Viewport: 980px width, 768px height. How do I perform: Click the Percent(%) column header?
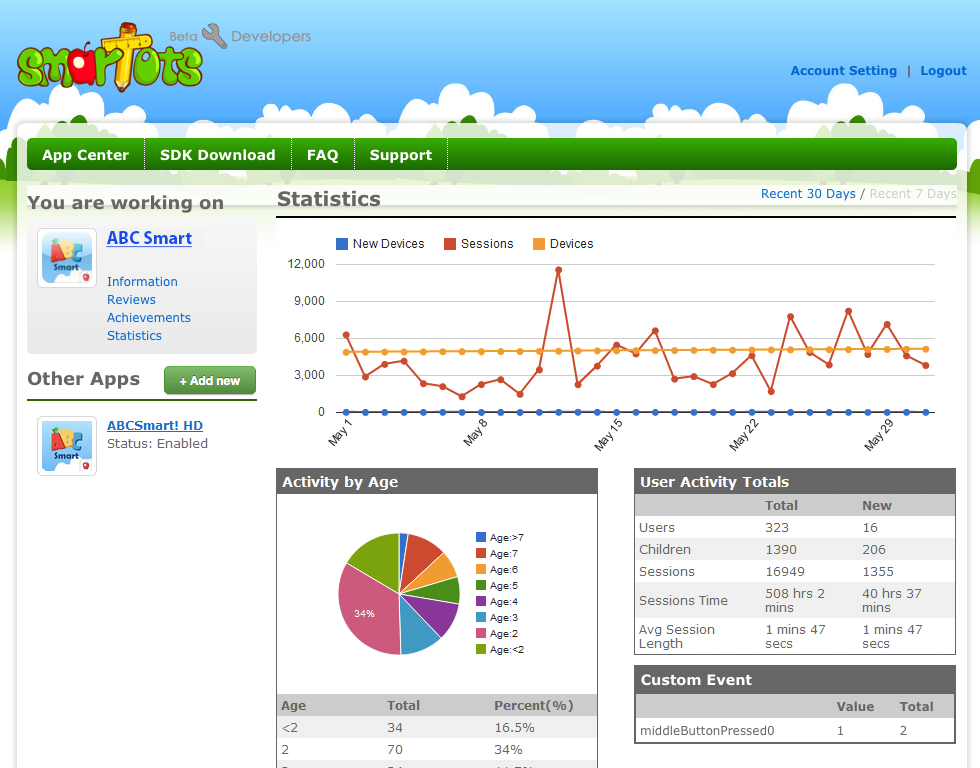534,706
